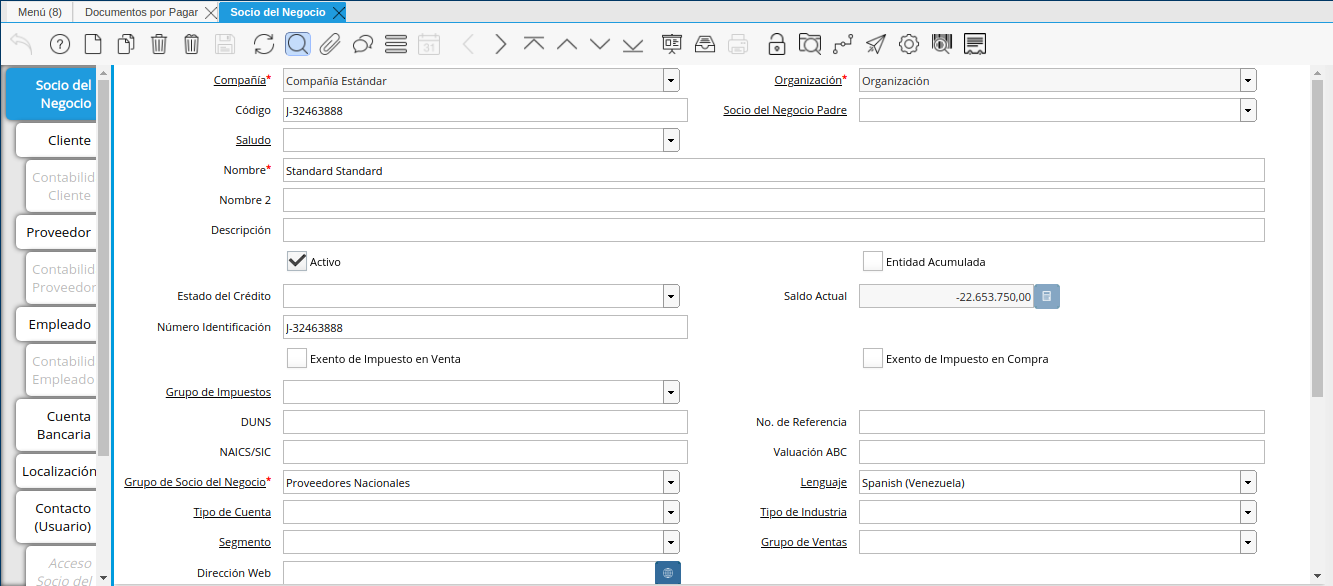Click the Refresh arrows icon
Screen dimensions: 1333x586
pyautogui.click(x=263, y=44)
